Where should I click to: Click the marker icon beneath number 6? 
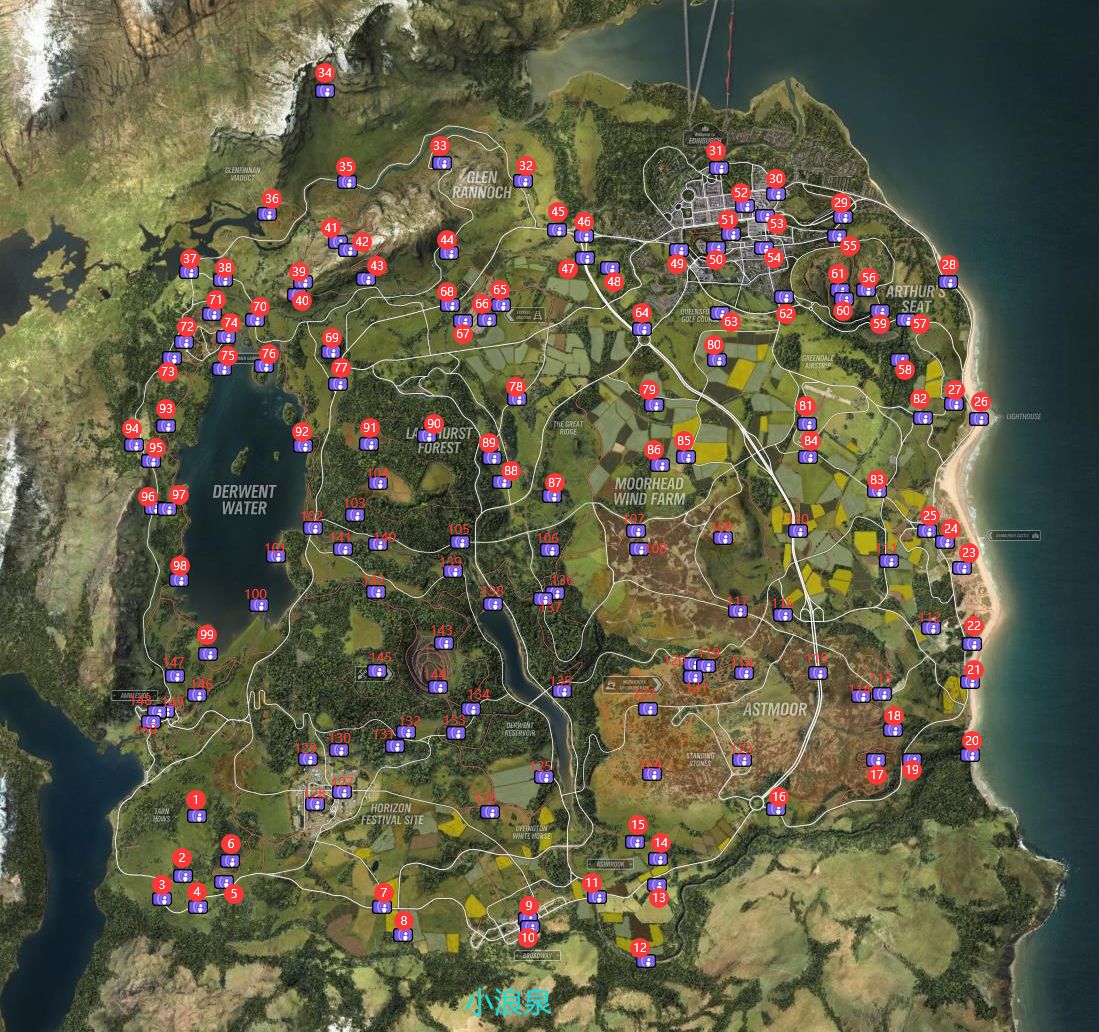point(230,861)
